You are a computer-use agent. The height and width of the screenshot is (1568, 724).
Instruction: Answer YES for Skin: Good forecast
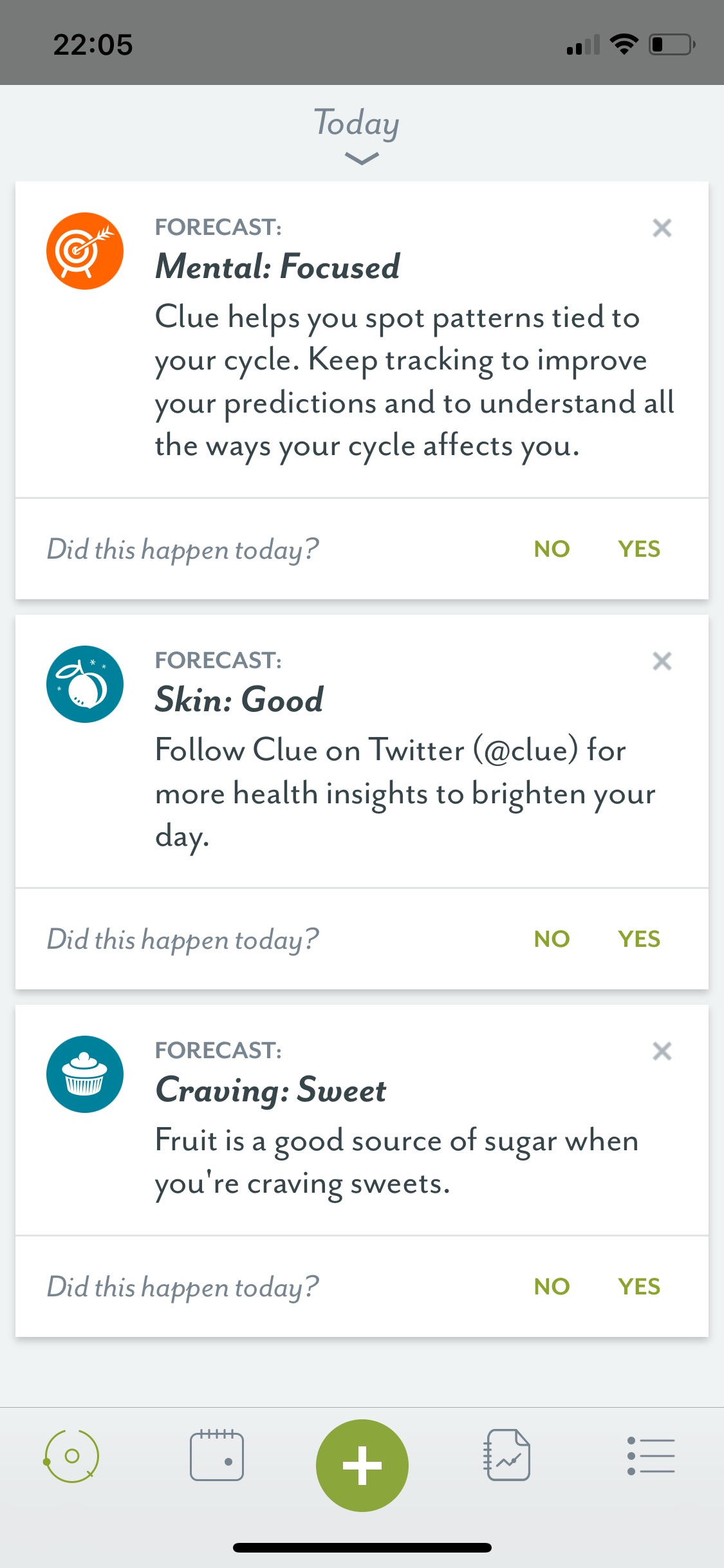pyautogui.click(x=639, y=939)
